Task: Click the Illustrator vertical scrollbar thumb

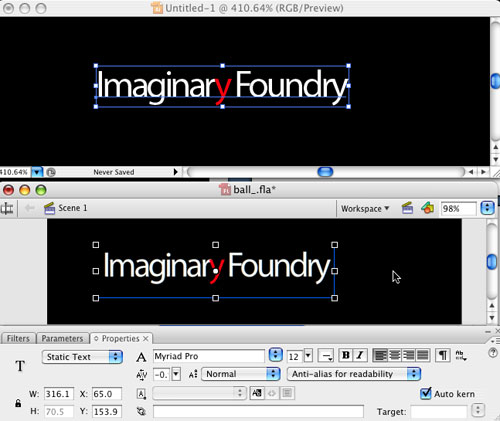Action: point(495,81)
